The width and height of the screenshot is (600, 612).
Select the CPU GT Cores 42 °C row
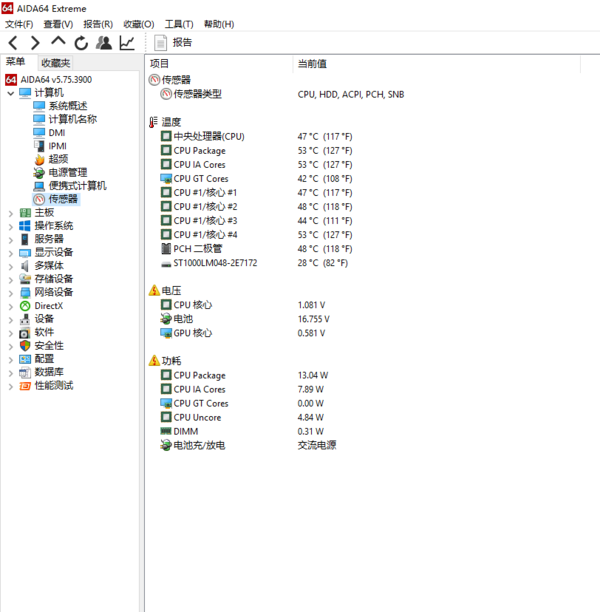click(256, 179)
